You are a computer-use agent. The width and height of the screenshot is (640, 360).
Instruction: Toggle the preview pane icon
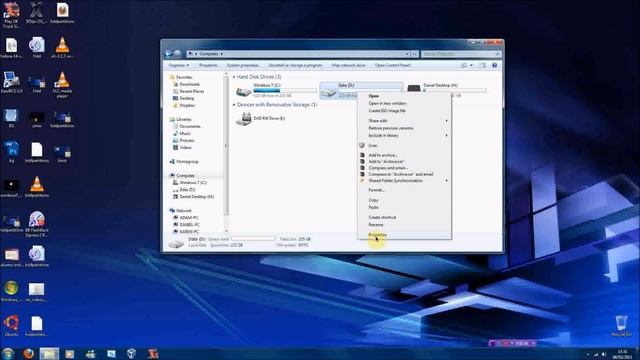483,65
